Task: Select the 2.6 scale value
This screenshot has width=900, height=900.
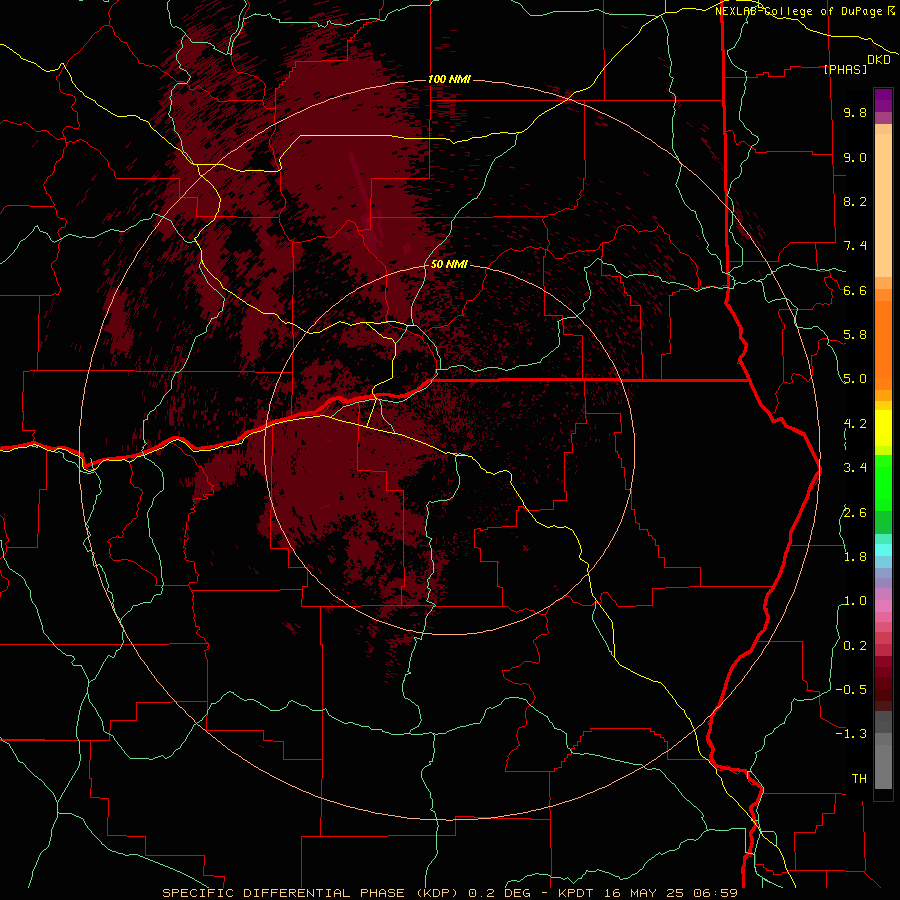Action: pos(855,513)
